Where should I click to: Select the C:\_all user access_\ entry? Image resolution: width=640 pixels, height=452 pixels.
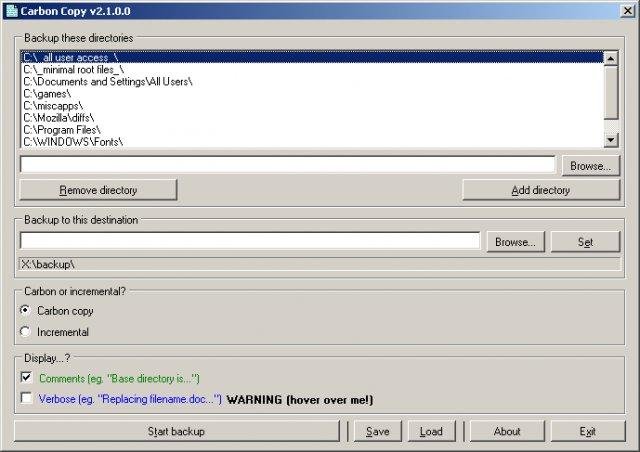(312, 57)
